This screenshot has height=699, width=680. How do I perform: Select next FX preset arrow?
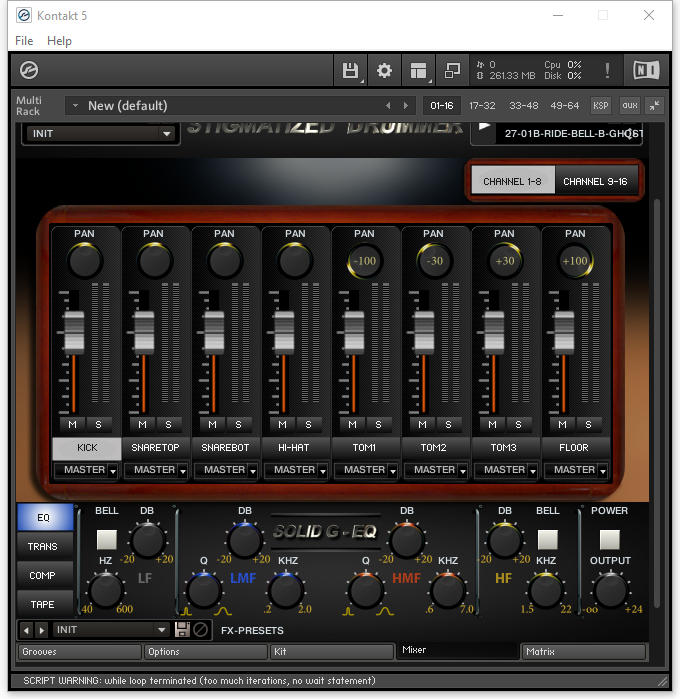point(41,630)
